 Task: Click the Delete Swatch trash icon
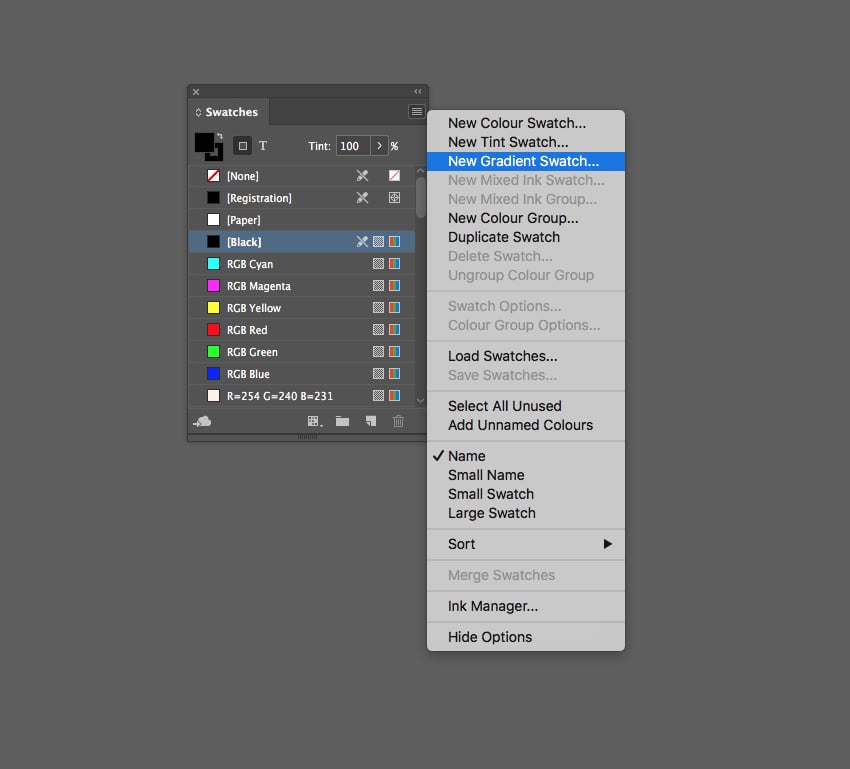tap(398, 422)
